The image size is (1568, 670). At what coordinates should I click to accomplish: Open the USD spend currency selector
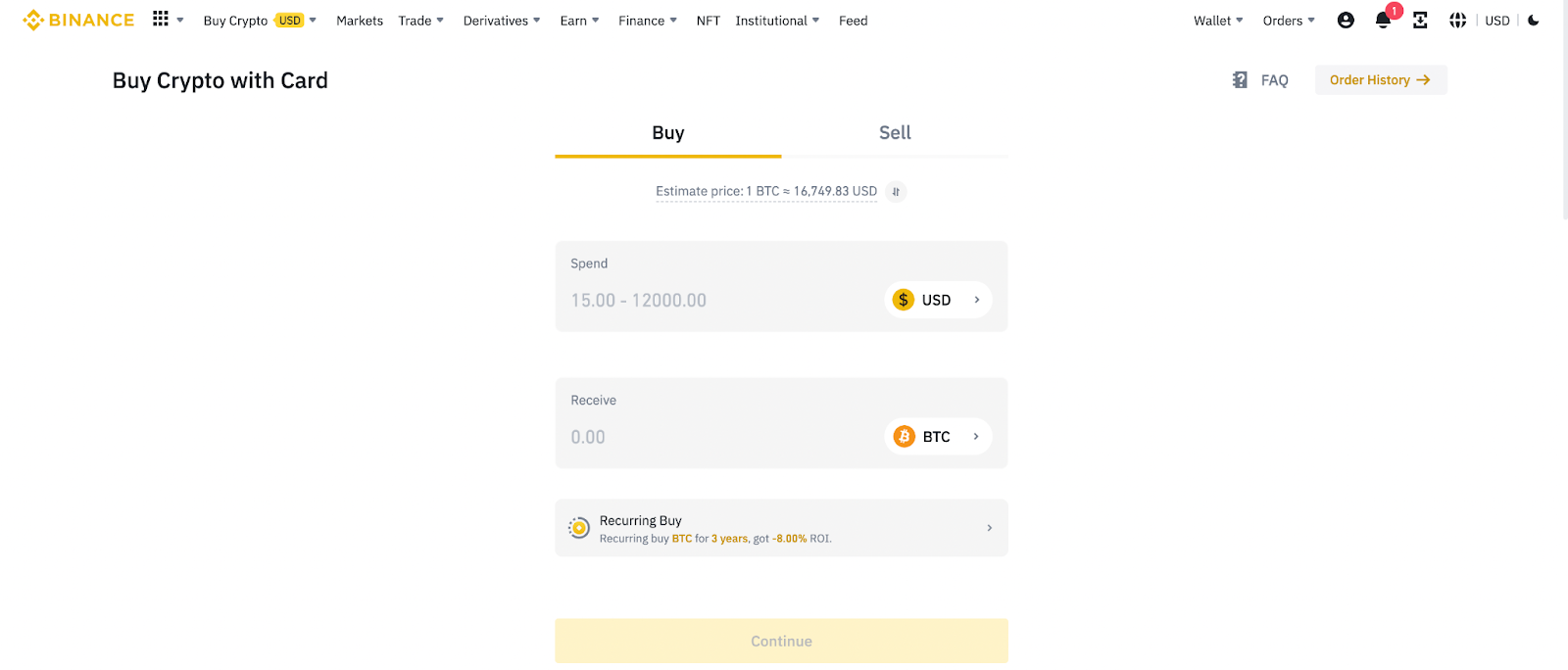[938, 300]
